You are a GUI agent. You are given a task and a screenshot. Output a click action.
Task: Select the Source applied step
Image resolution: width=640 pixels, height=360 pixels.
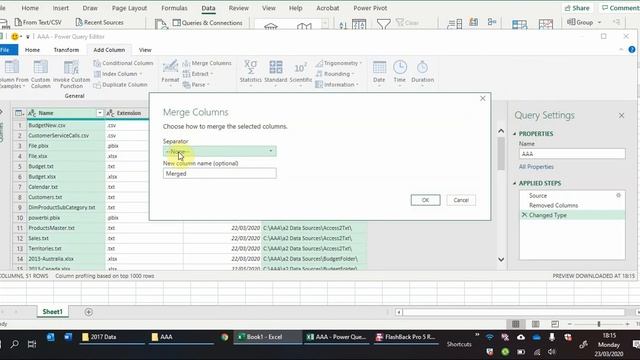[538, 196]
